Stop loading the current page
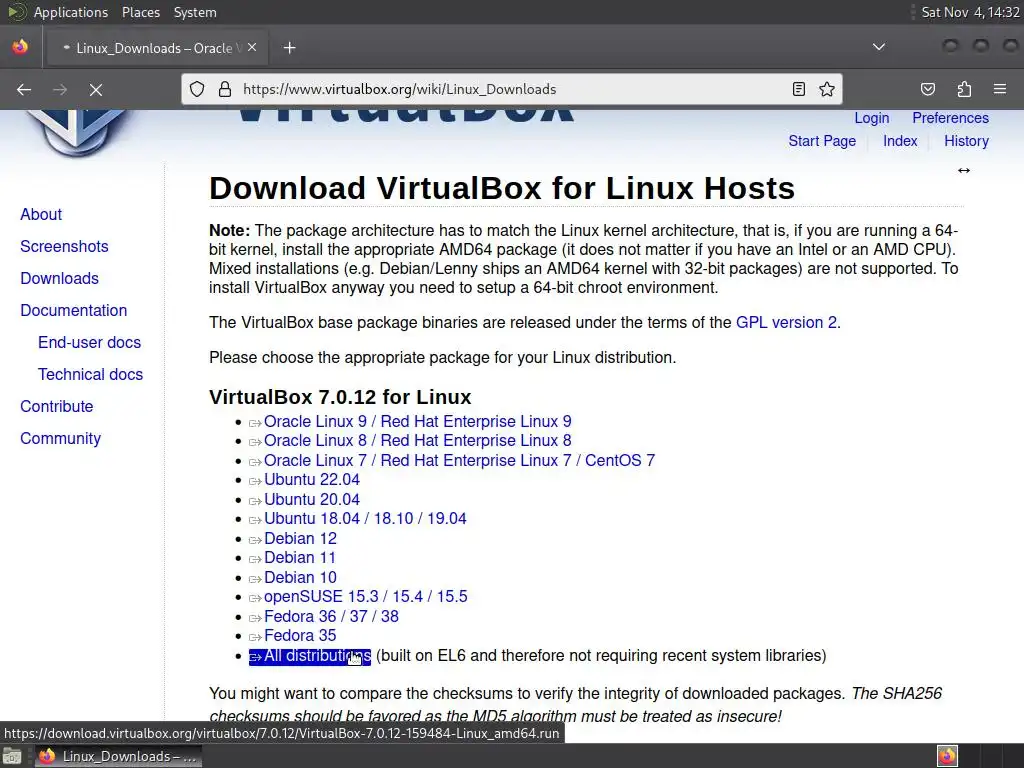Screen dimensions: 1024x768 pyautogui.click(x=96, y=89)
